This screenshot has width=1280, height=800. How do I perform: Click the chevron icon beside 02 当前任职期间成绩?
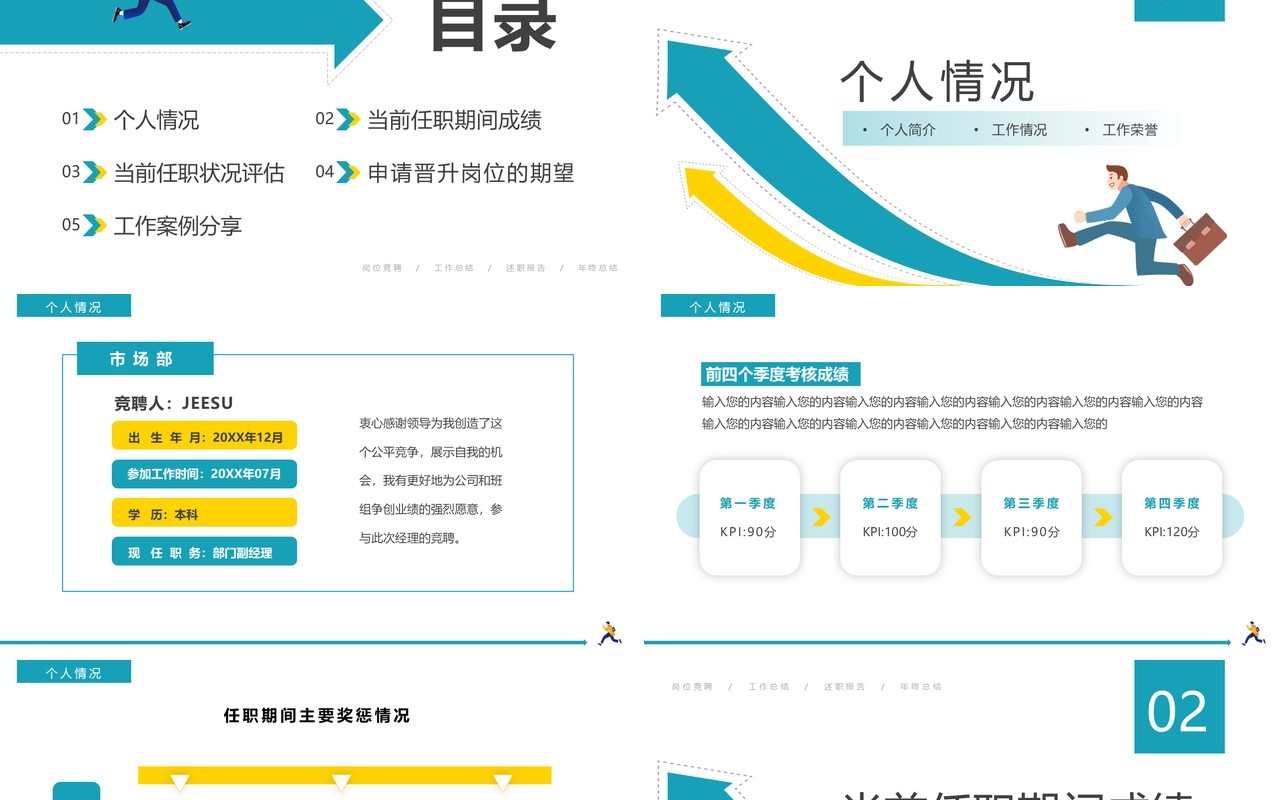click(348, 119)
